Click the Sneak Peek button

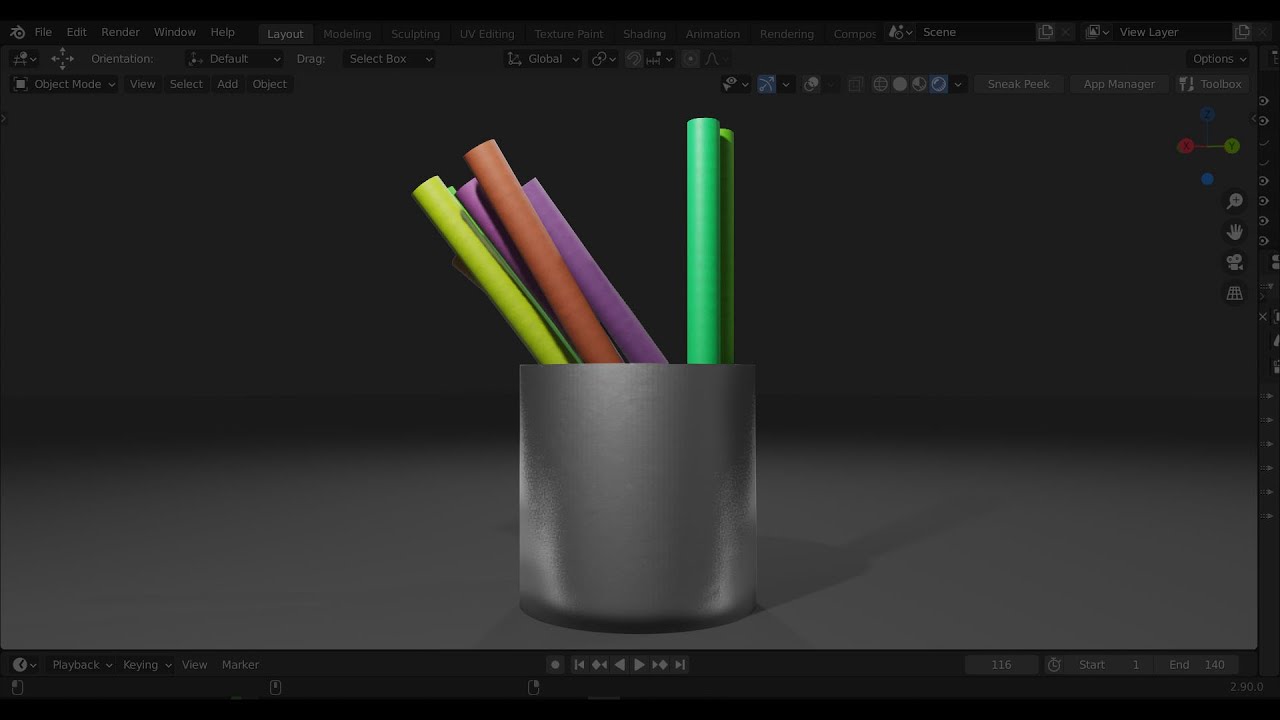click(1018, 84)
